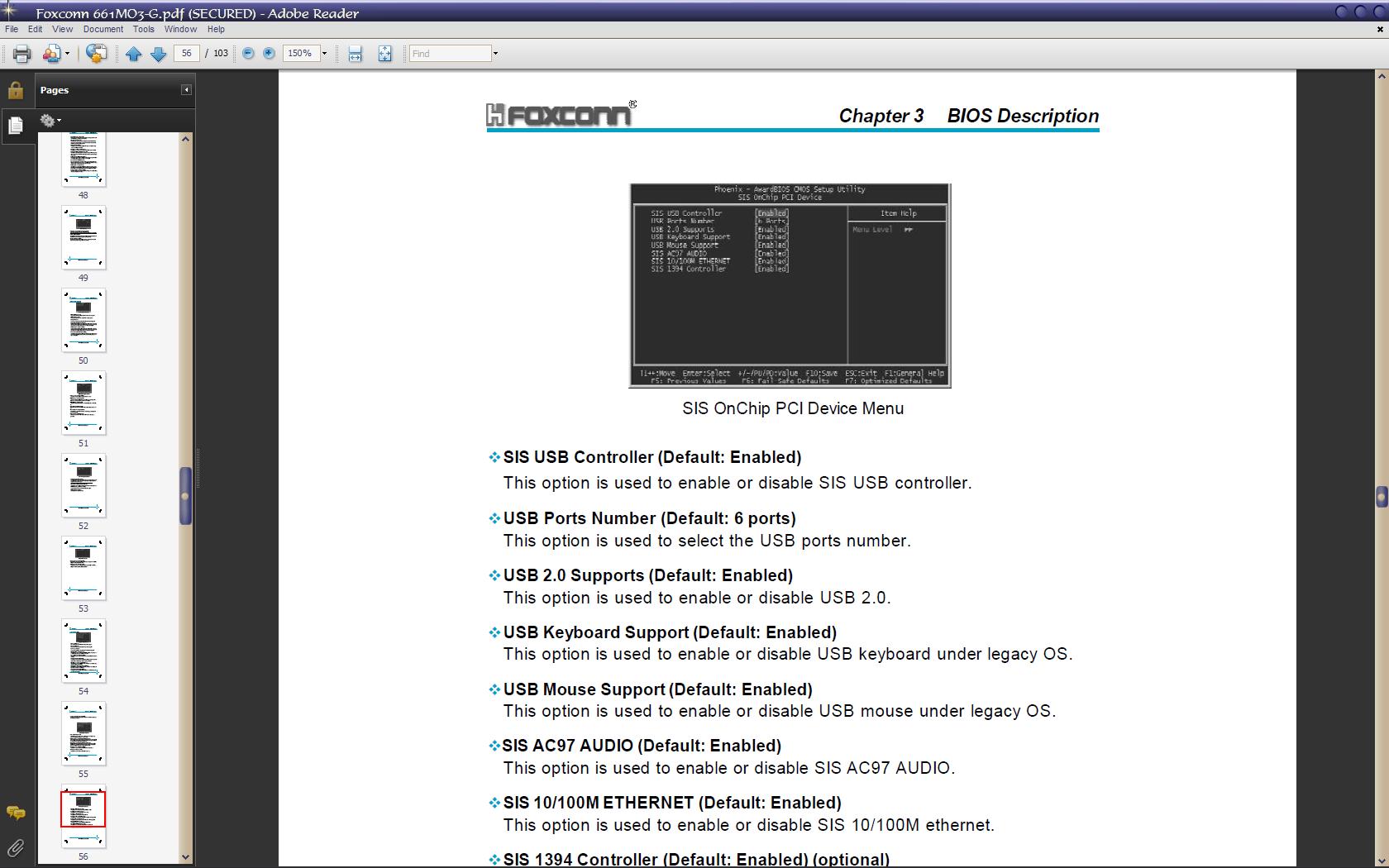
Task: Click the fit one full page icon
Action: pos(385,54)
